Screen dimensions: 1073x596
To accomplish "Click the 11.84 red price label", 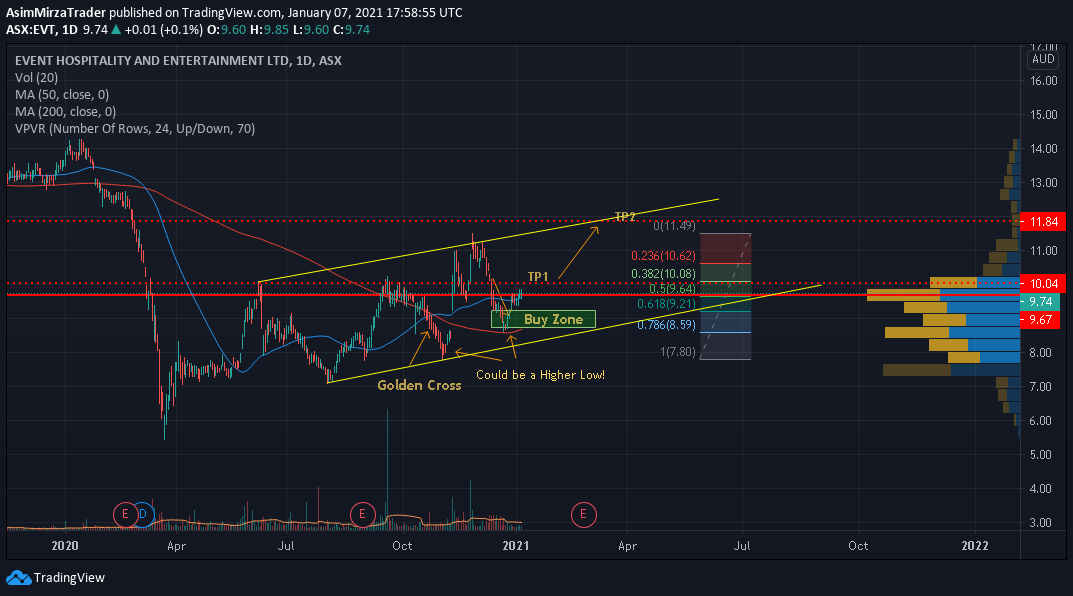I will 1043,222.
